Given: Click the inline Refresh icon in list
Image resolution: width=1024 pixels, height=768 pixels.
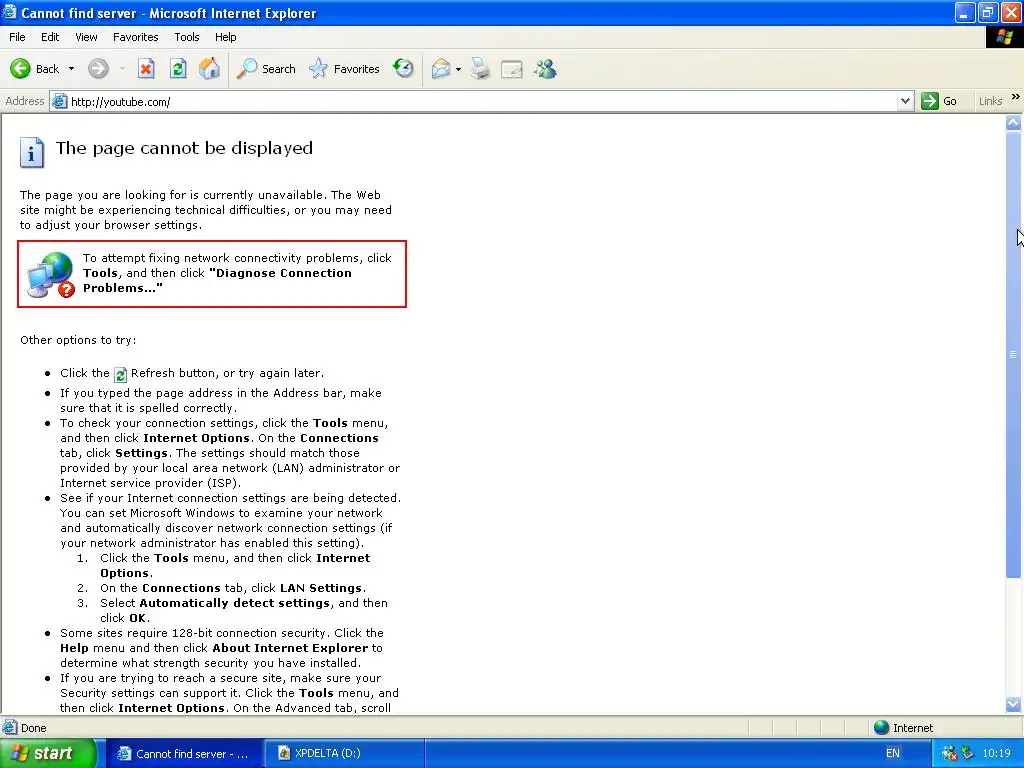Looking at the screenshot, I should pos(120,374).
